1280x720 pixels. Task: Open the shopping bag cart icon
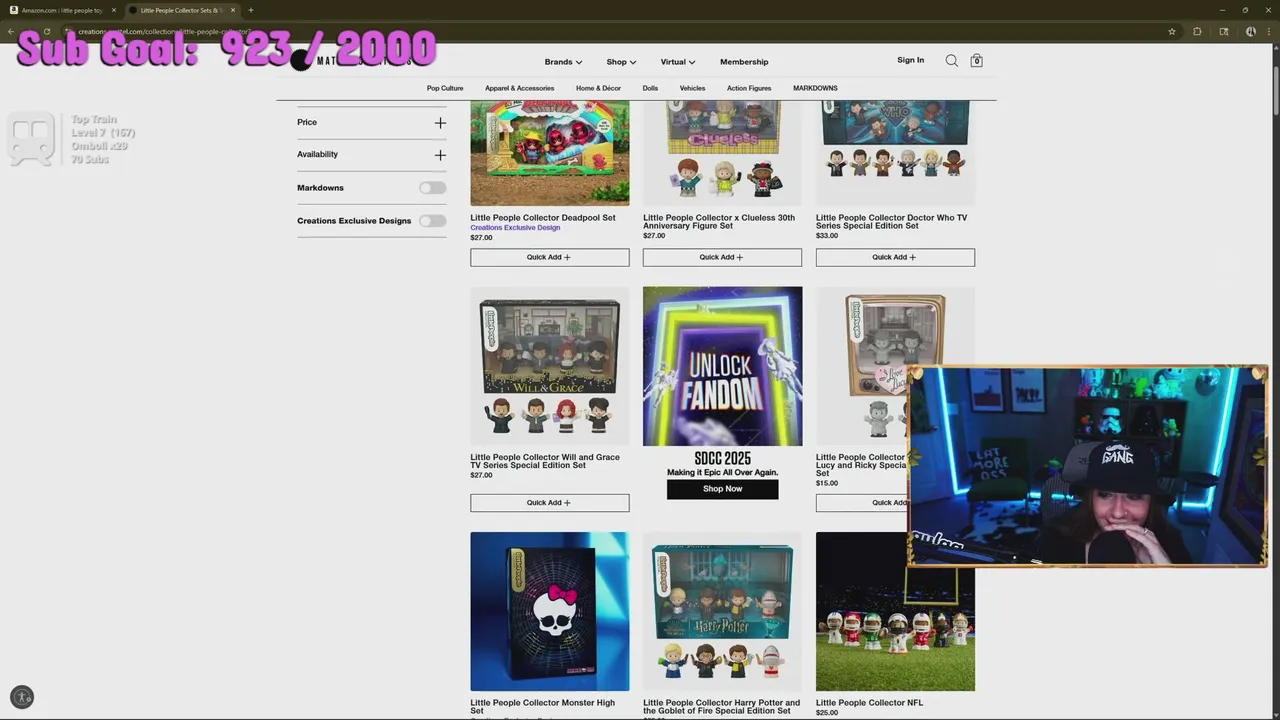point(977,61)
